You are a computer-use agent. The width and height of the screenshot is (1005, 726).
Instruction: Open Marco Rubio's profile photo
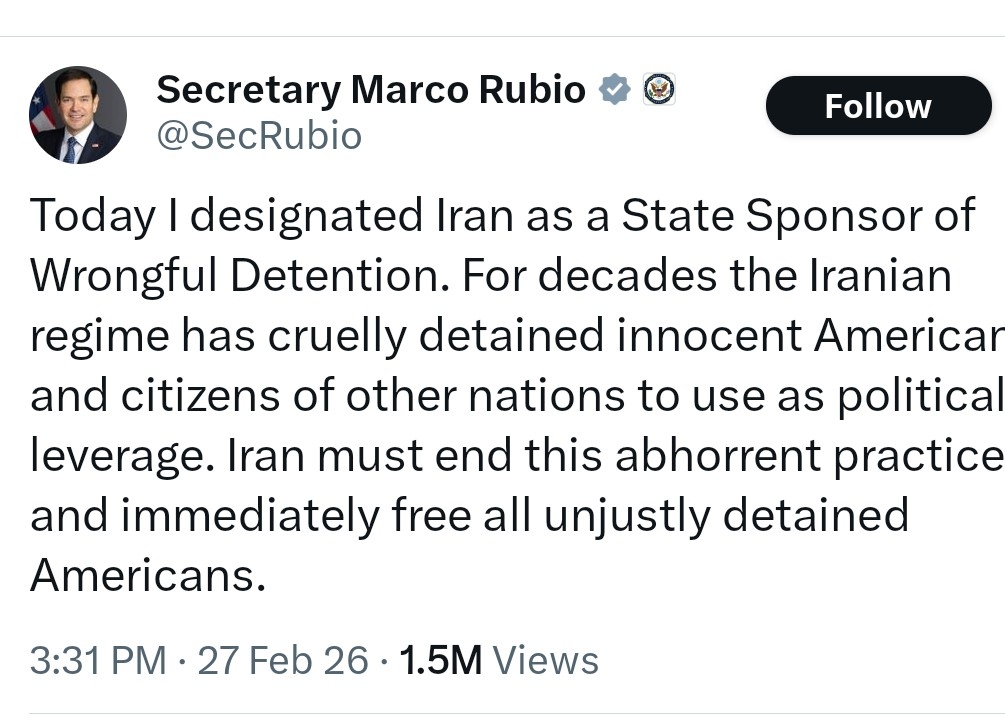pos(78,115)
